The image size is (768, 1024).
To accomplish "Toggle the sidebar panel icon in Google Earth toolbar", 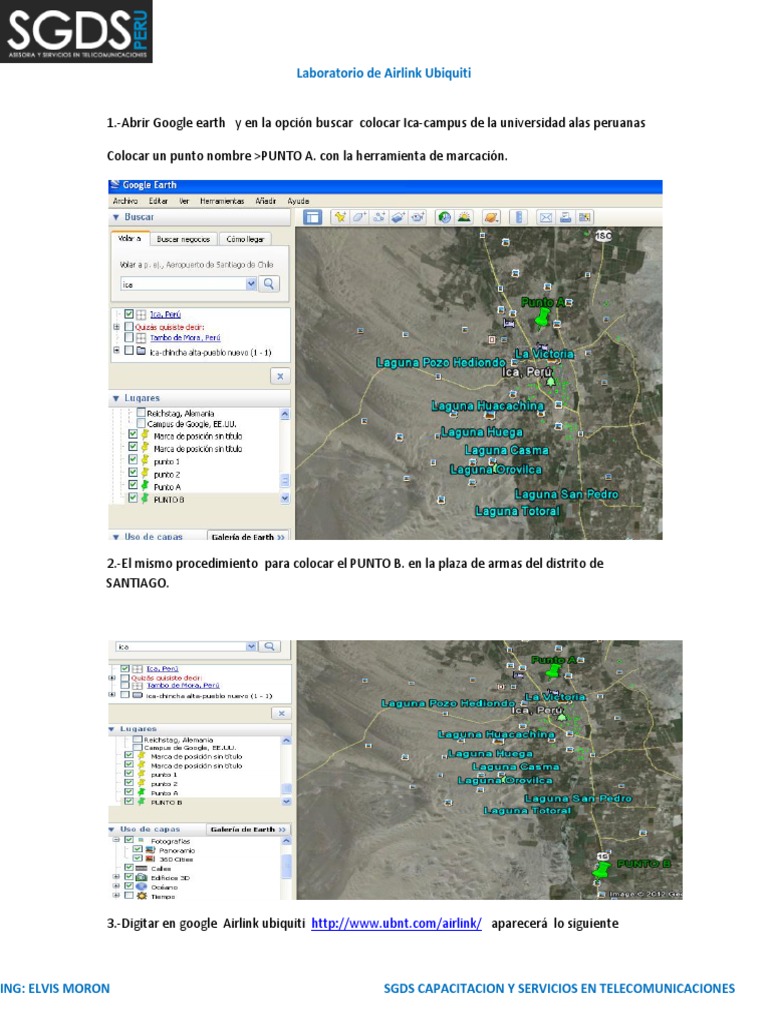I will pos(313,217).
